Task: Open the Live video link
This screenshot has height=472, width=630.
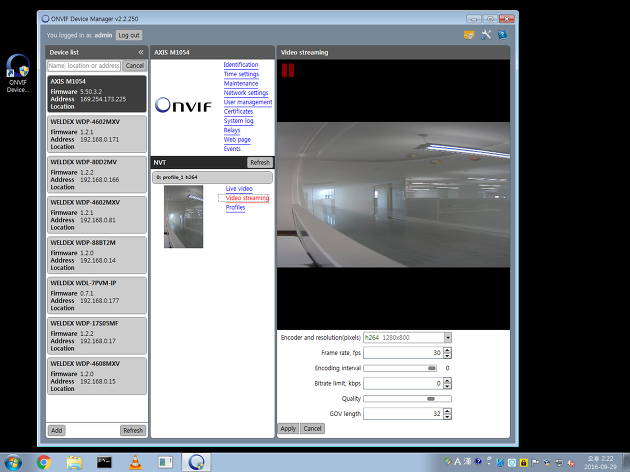Action: pyautogui.click(x=239, y=188)
